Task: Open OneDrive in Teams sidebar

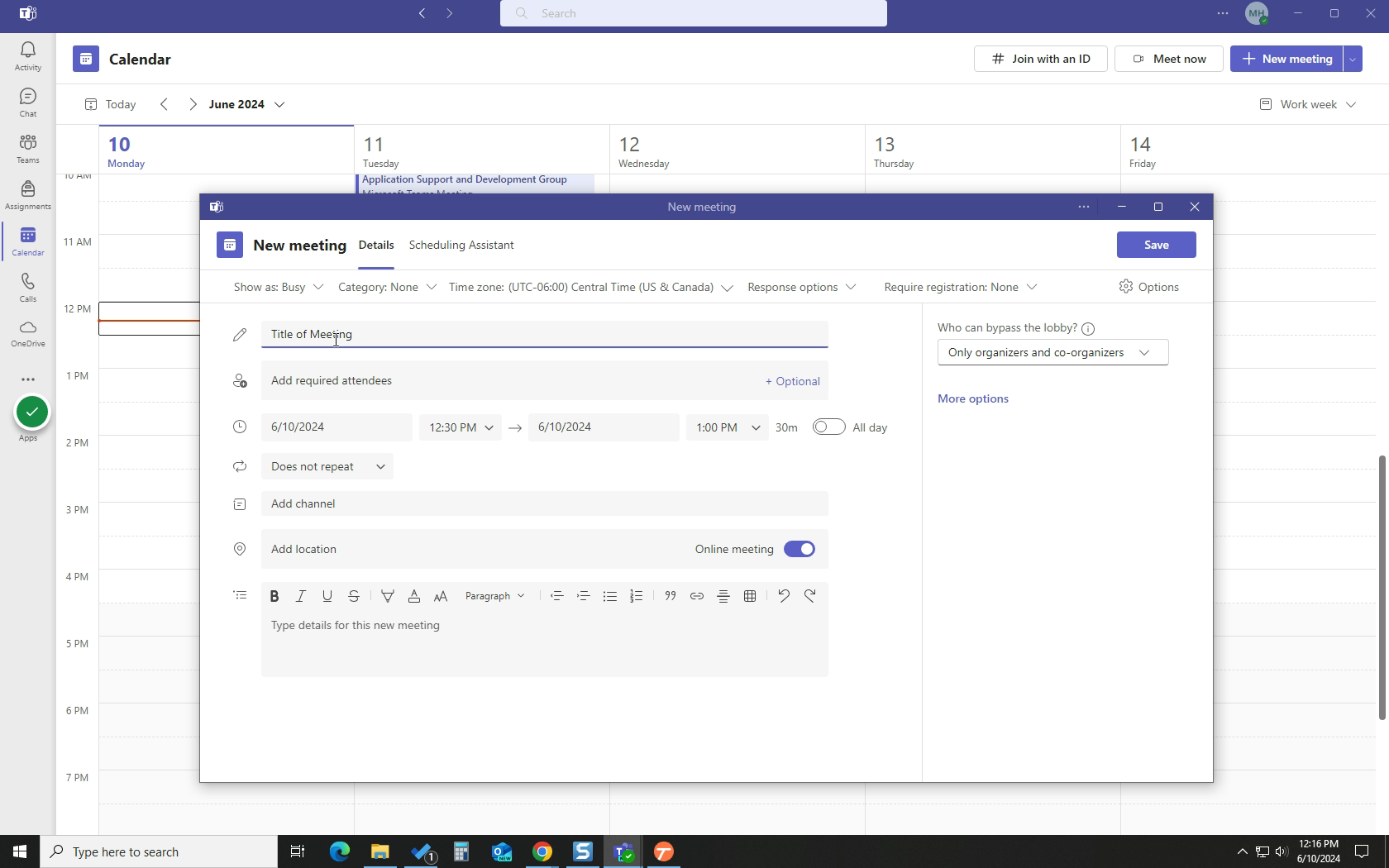Action: 28,334
